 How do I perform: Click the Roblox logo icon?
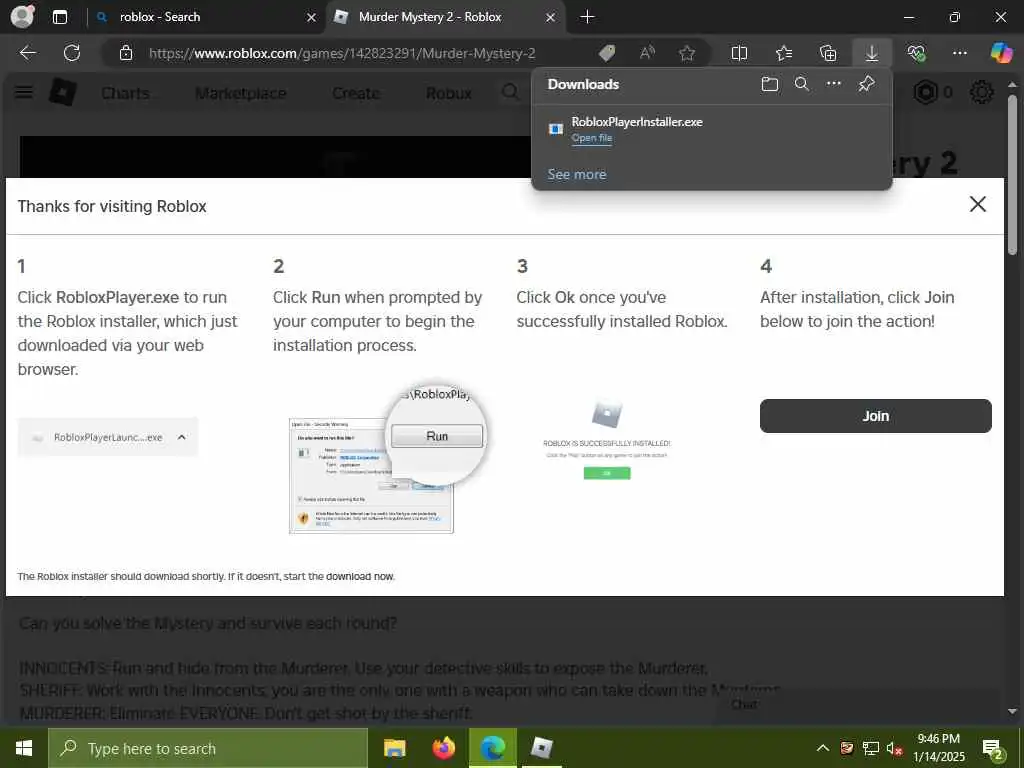(63, 92)
